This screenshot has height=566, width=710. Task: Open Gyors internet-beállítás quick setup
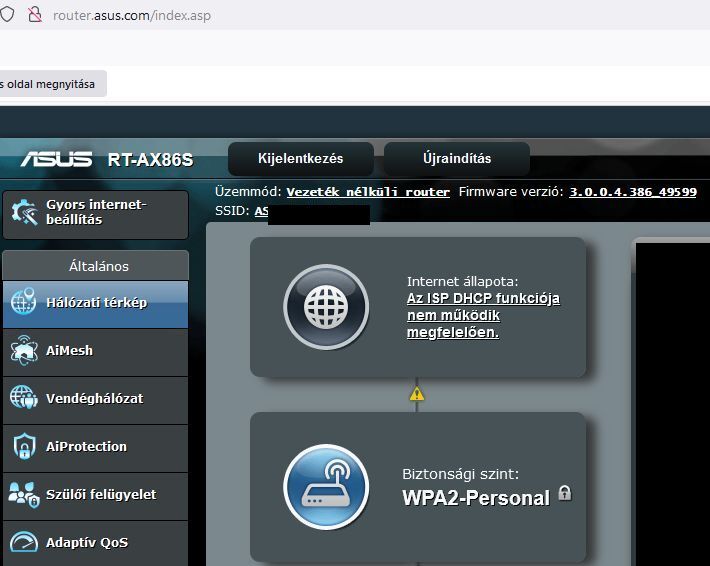(x=96, y=214)
